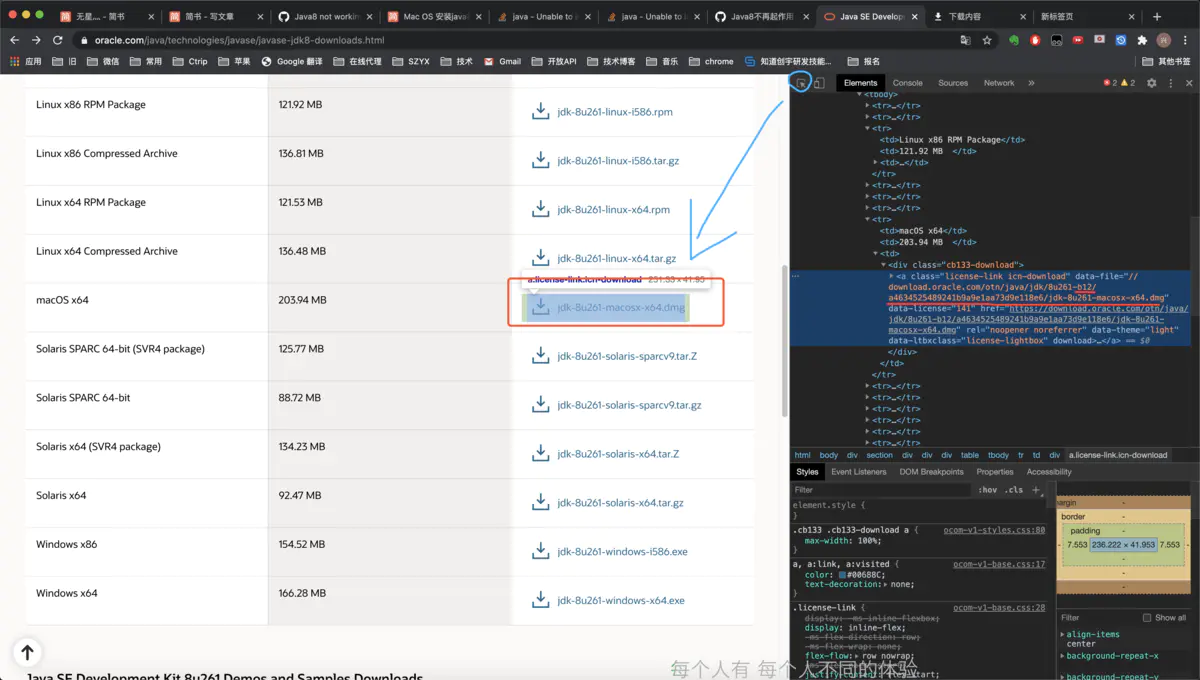Open the Event Listeners tab
The height and width of the screenshot is (680, 1200).
[859, 472]
